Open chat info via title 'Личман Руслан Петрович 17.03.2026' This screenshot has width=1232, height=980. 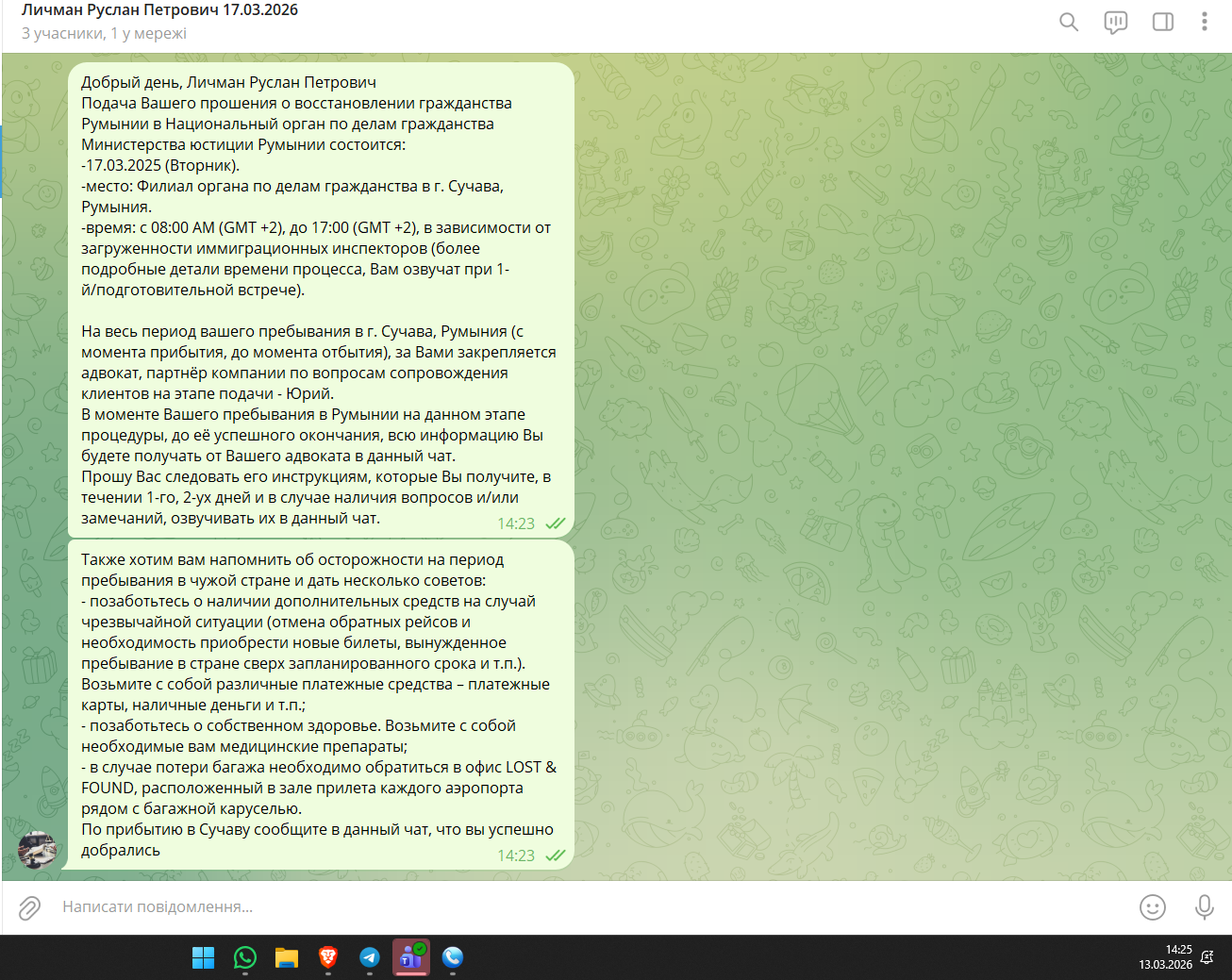159,10
